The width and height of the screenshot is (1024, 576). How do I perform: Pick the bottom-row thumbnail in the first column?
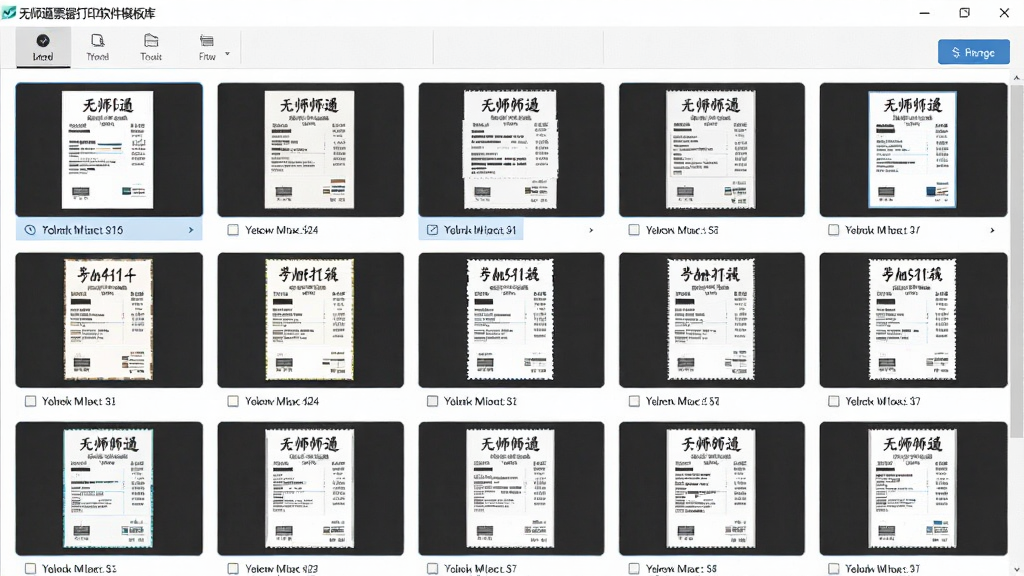coord(109,488)
